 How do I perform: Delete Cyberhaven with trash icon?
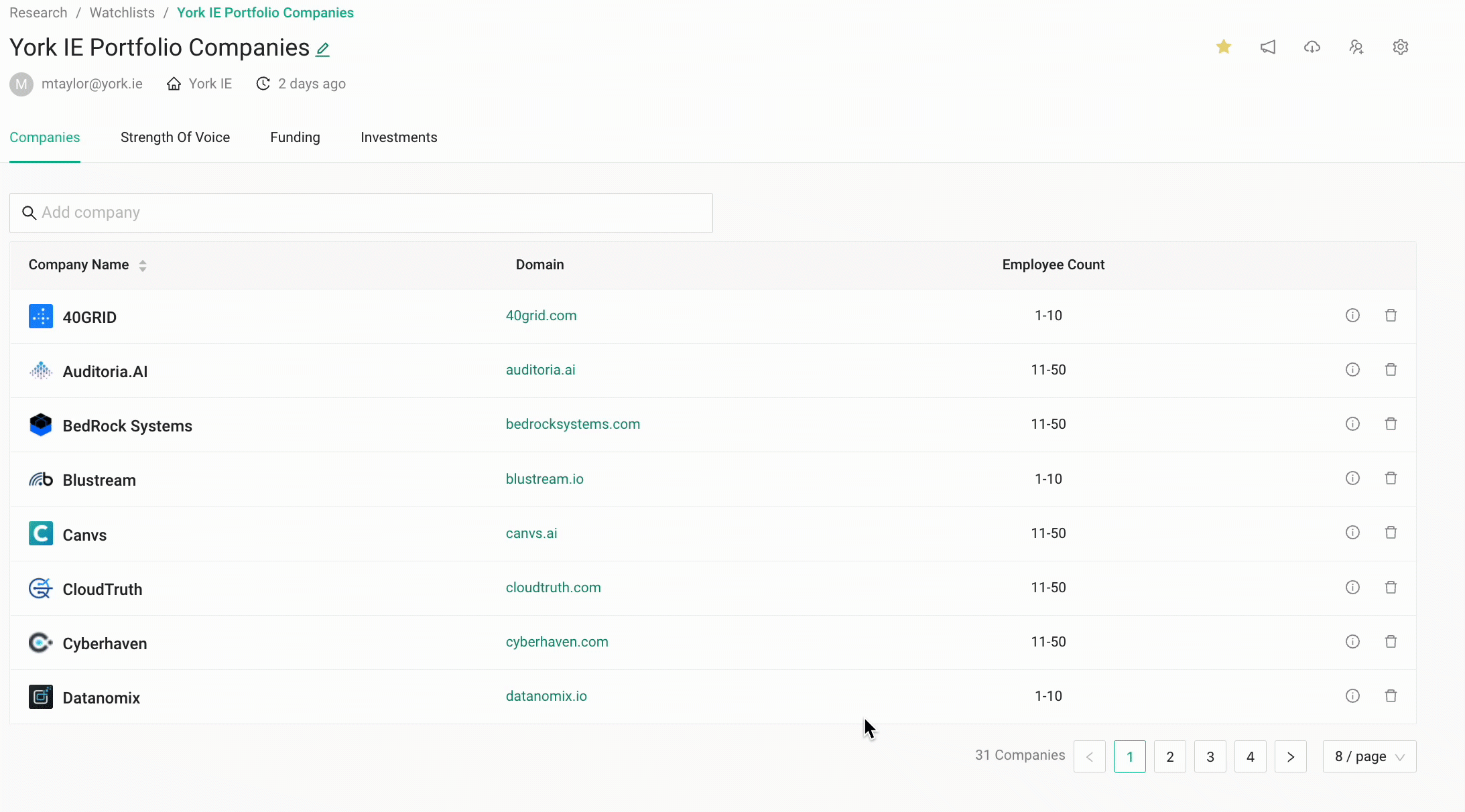tap(1391, 641)
